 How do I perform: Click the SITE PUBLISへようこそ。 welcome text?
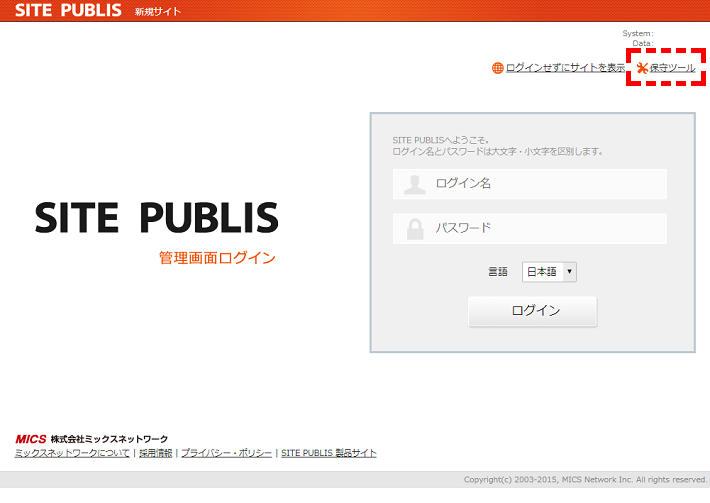pyautogui.click(x=440, y=140)
